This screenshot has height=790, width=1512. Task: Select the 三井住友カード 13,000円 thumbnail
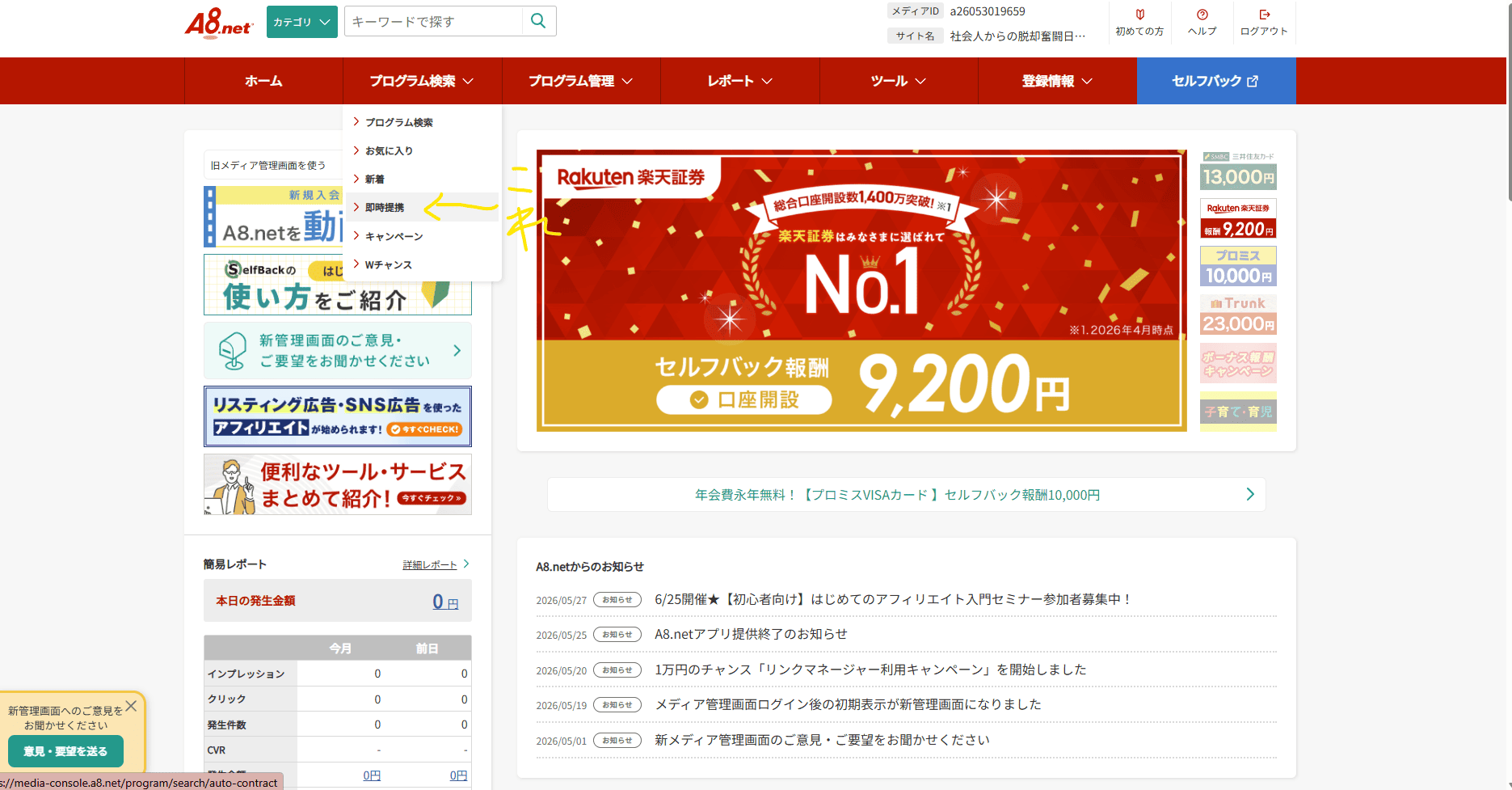(x=1238, y=171)
